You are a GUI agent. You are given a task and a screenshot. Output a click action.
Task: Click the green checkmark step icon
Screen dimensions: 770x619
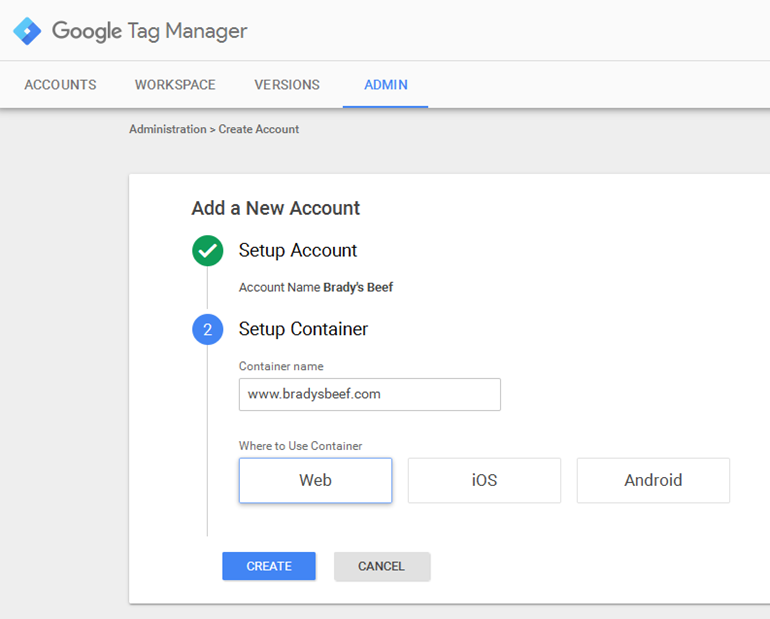(x=208, y=251)
